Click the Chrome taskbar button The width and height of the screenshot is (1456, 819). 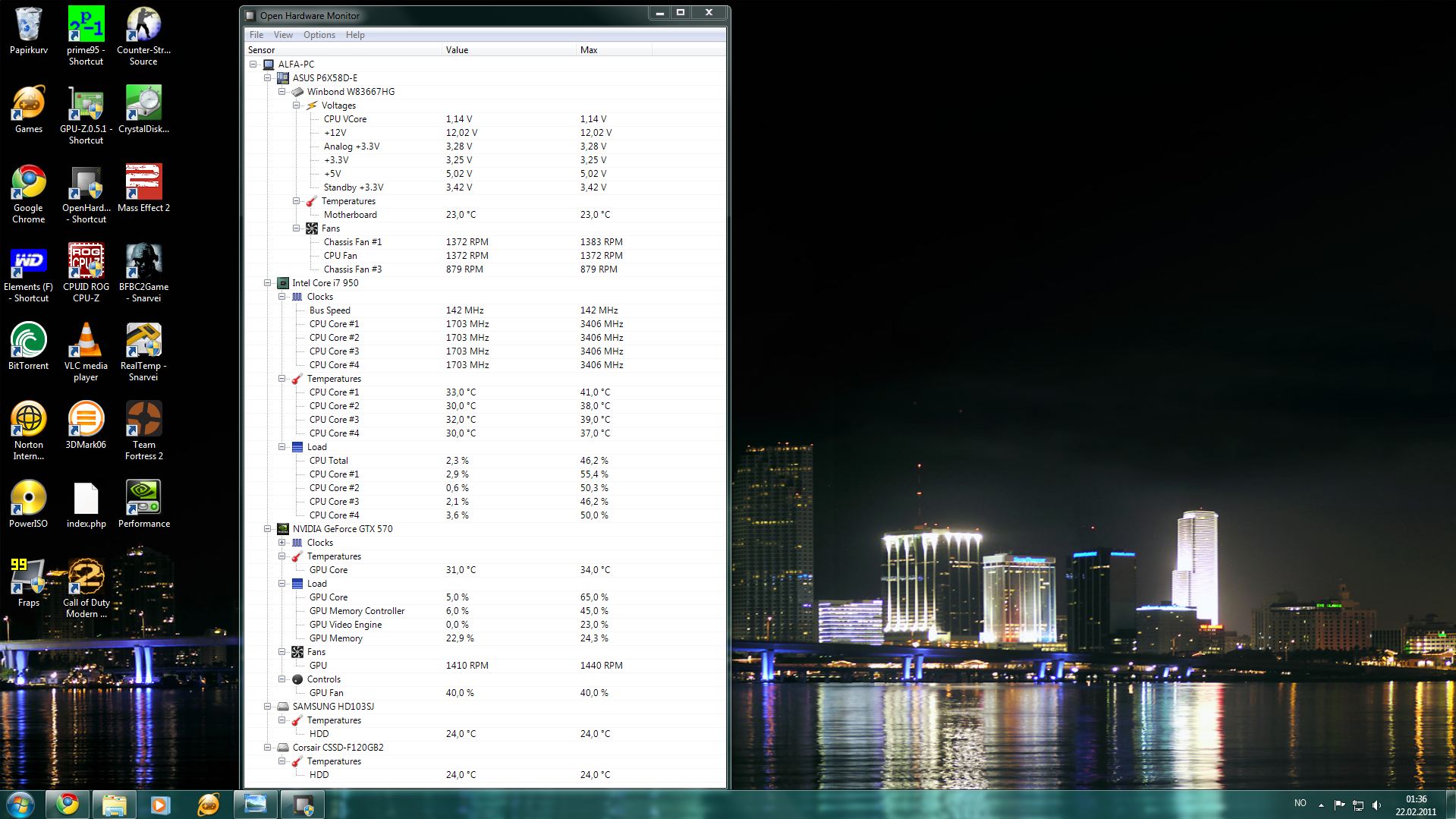click(x=68, y=805)
